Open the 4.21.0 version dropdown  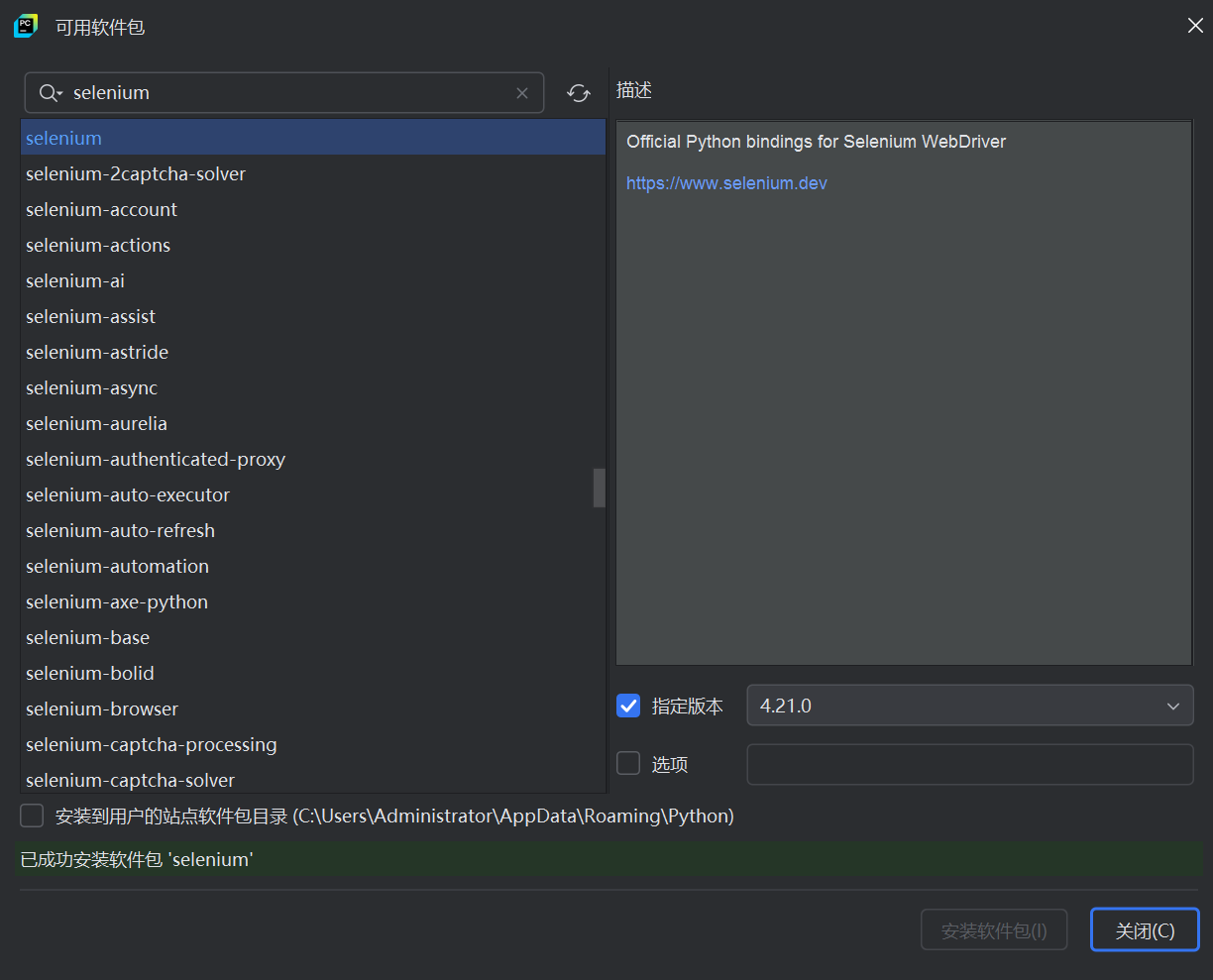[970, 706]
